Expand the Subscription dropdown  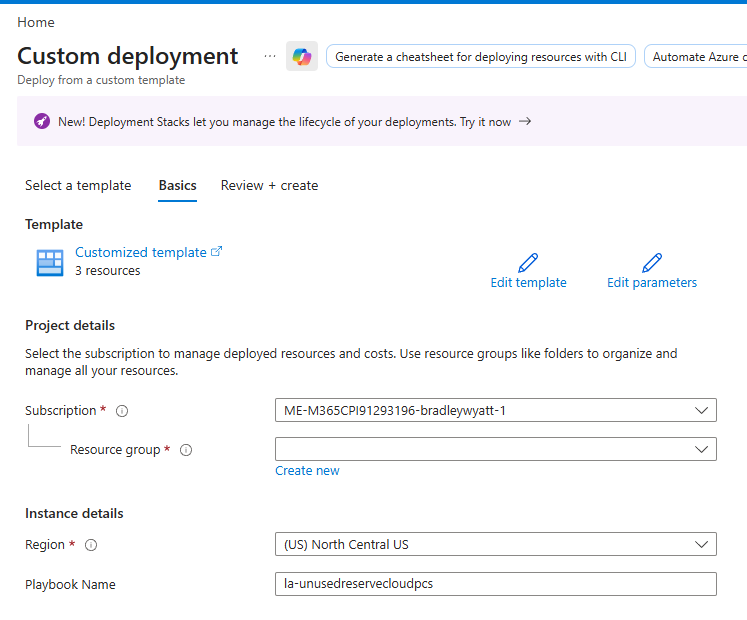point(495,410)
